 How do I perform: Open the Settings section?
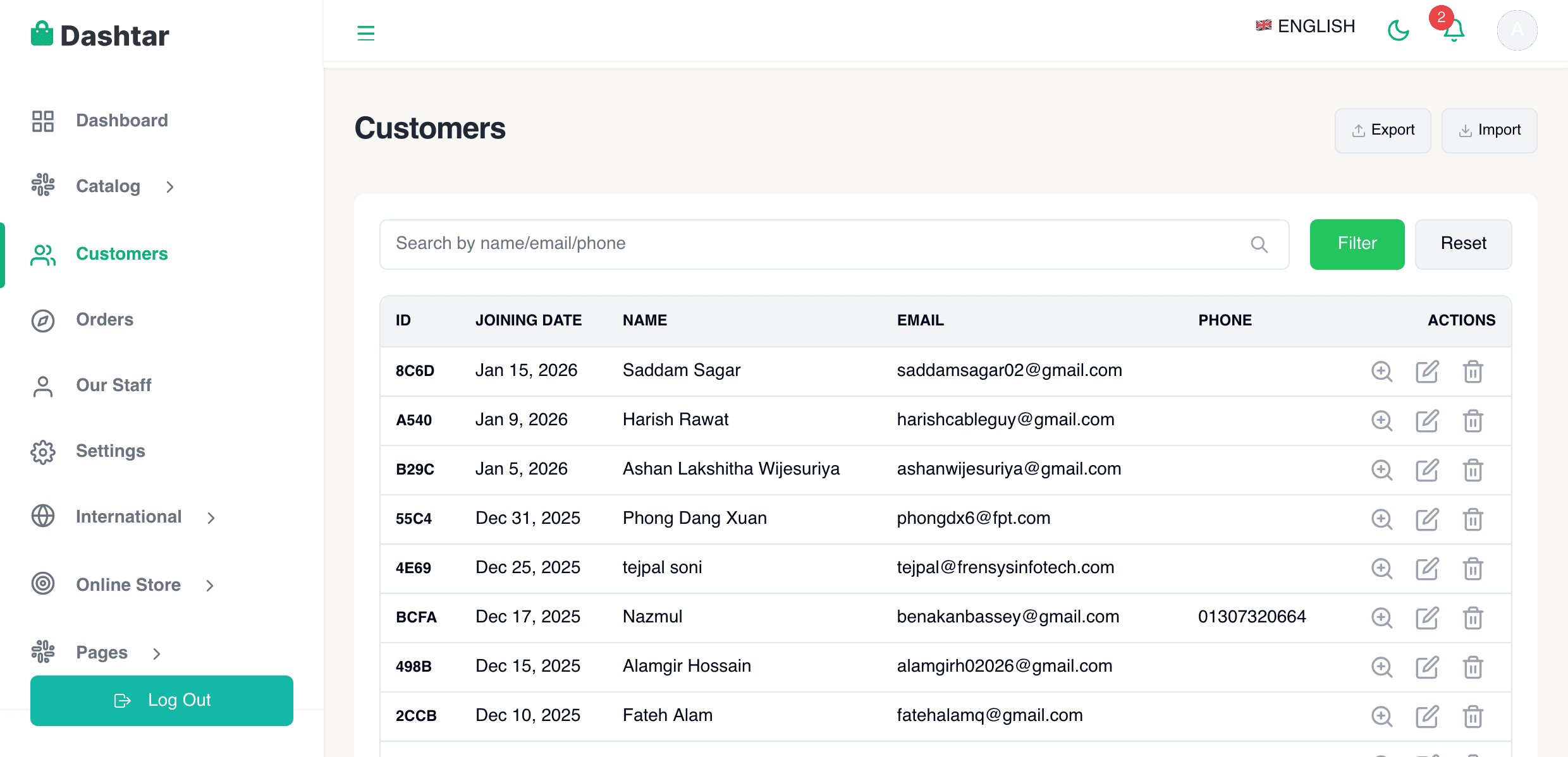coord(110,451)
